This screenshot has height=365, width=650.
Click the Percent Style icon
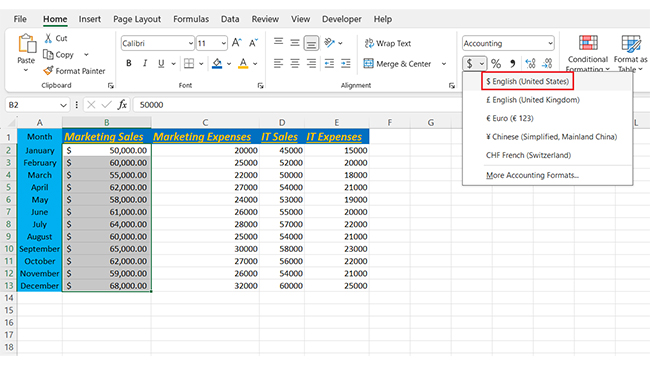click(x=496, y=63)
